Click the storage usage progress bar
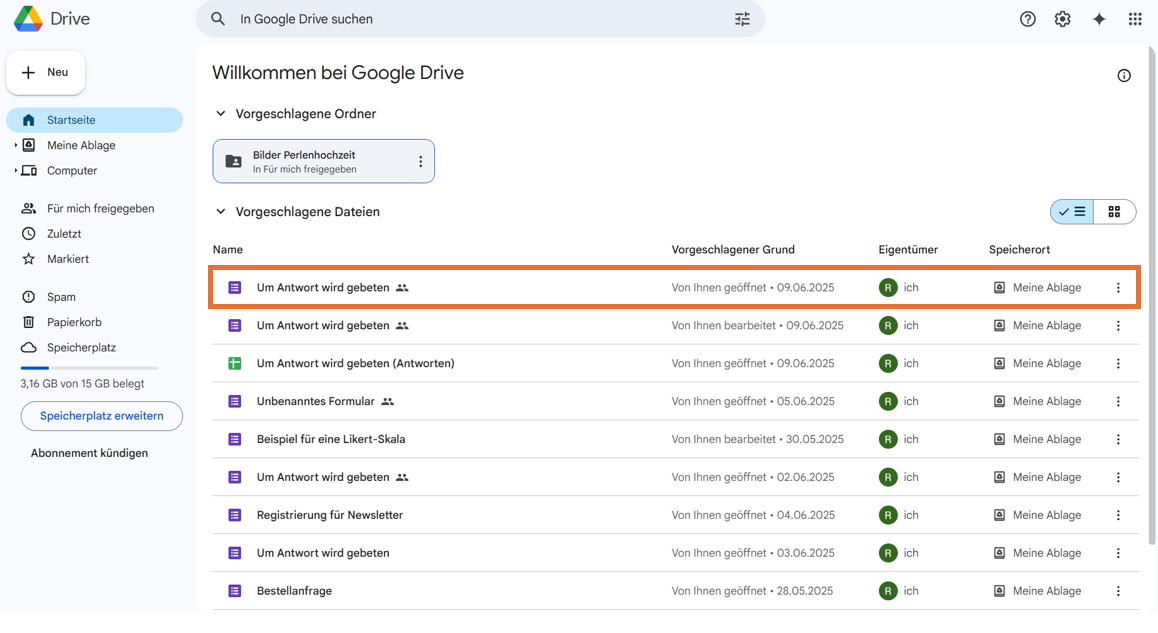This screenshot has height=633, width=1158. [x=89, y=368]
